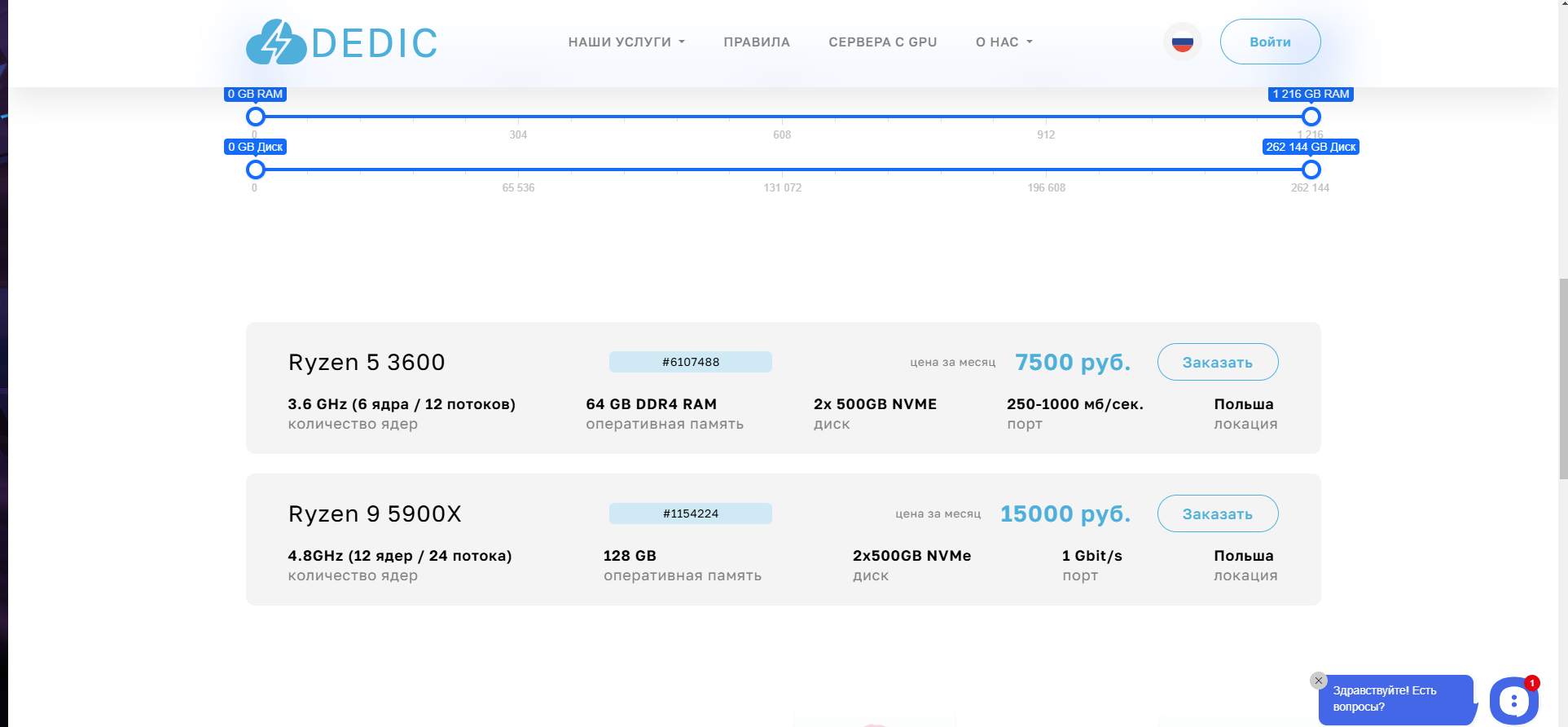Click the 608 tick on RAM slider
The image size is (1568, 727).
[782, 134]
